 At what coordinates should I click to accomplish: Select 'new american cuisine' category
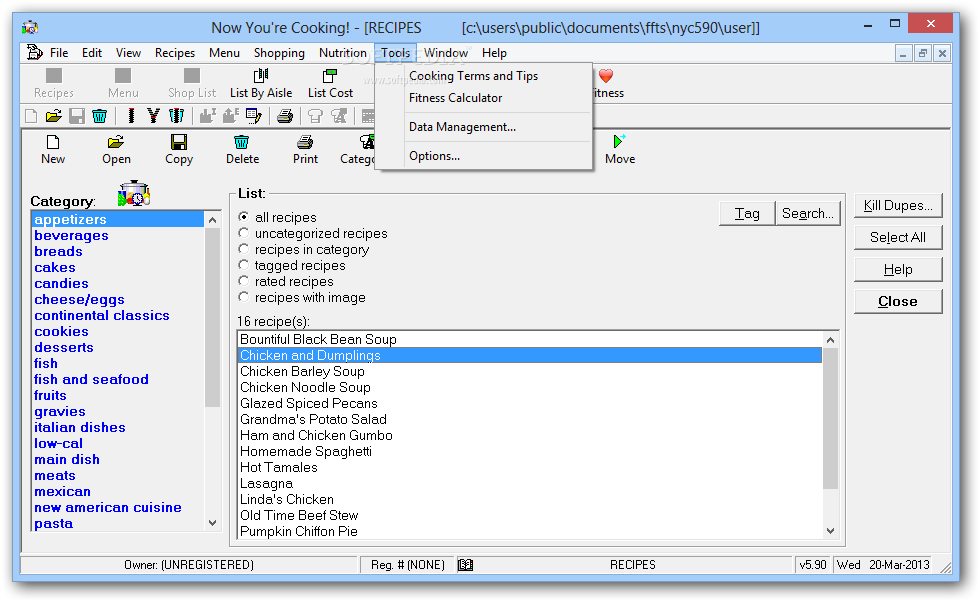(x=108, y=508)
